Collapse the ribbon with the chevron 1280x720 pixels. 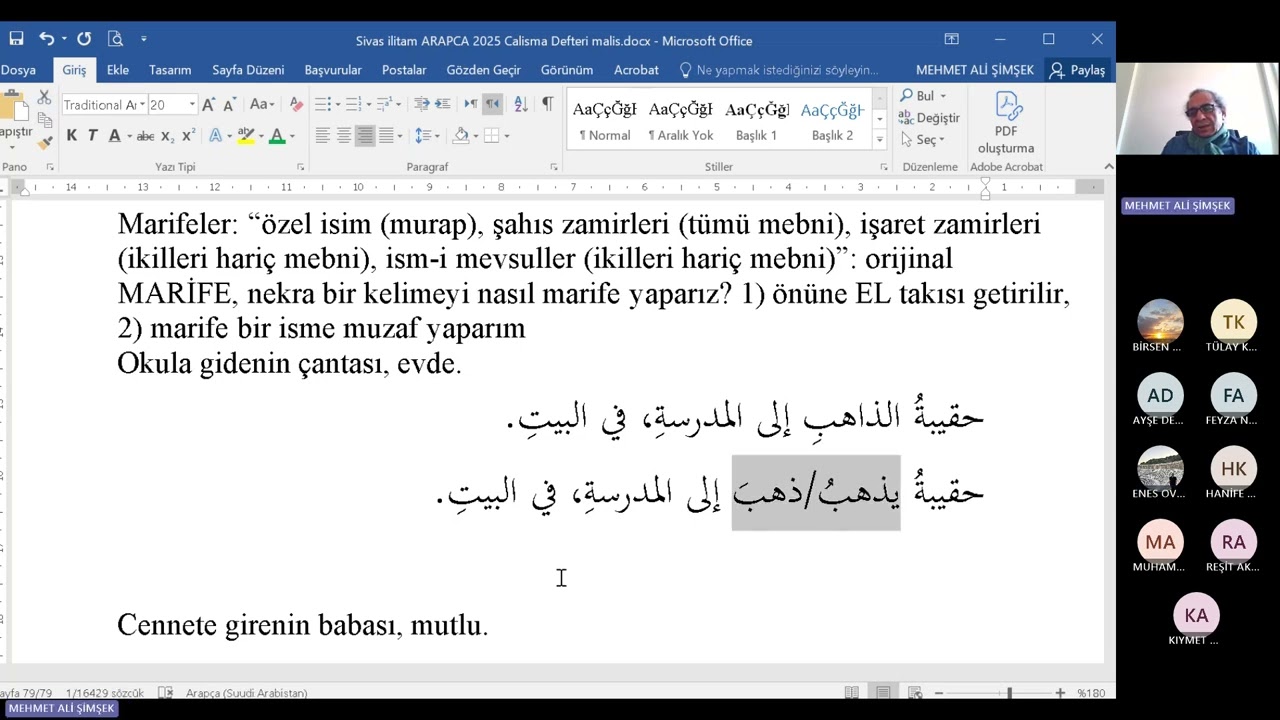[1108, 167]
